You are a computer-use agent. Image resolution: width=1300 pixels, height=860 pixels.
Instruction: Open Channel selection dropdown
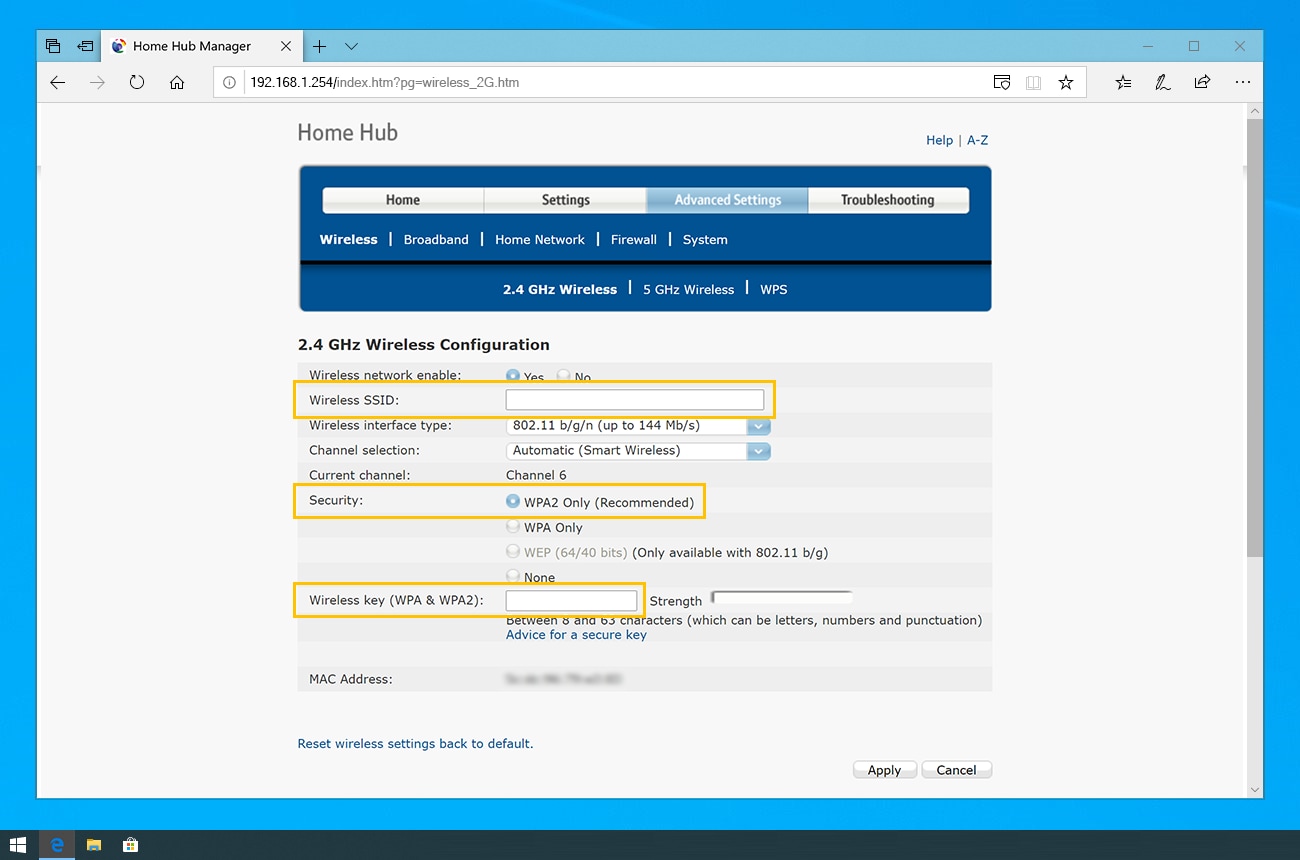[638, 450]
